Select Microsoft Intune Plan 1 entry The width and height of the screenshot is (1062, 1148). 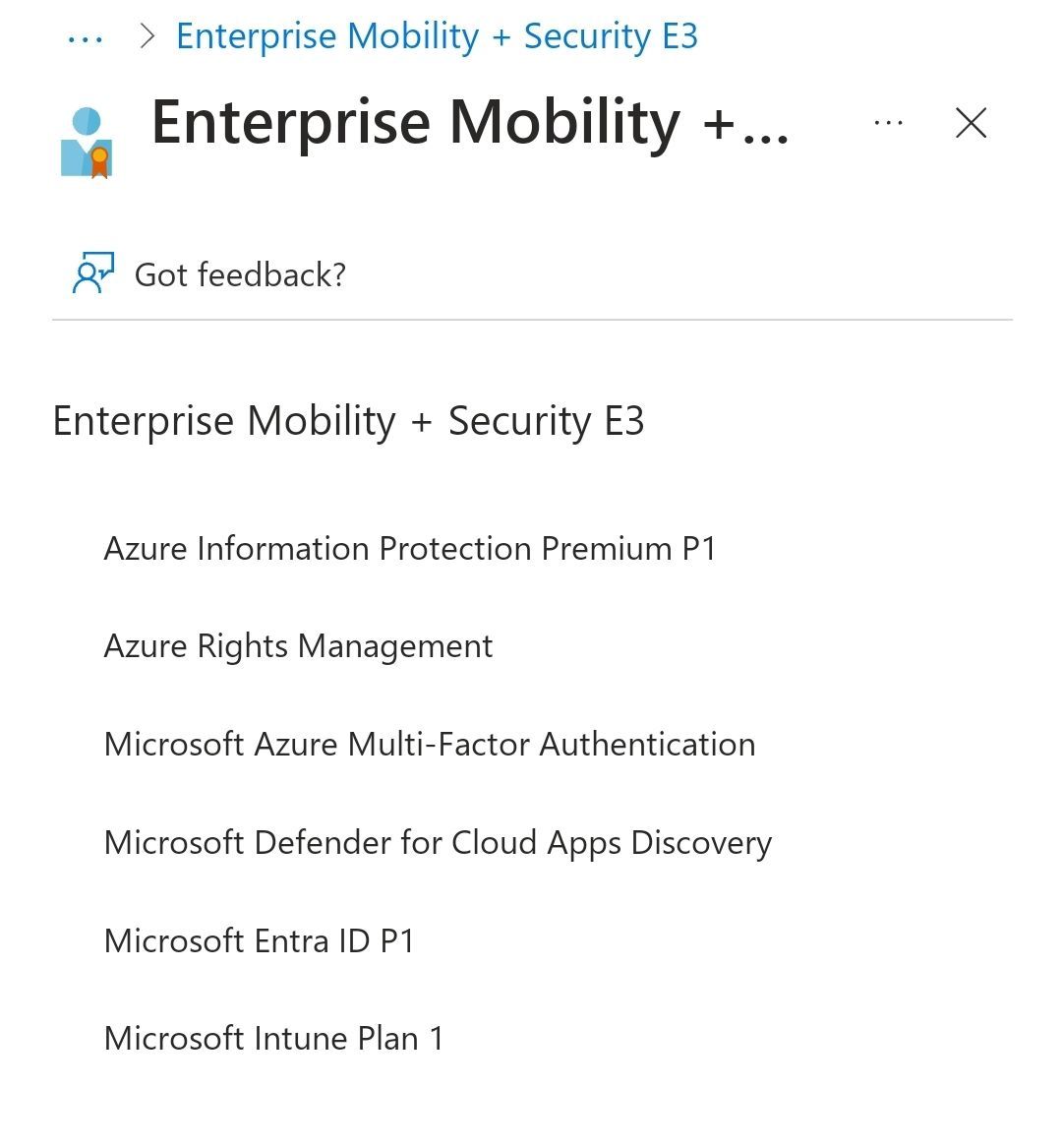pos(272,1038)
